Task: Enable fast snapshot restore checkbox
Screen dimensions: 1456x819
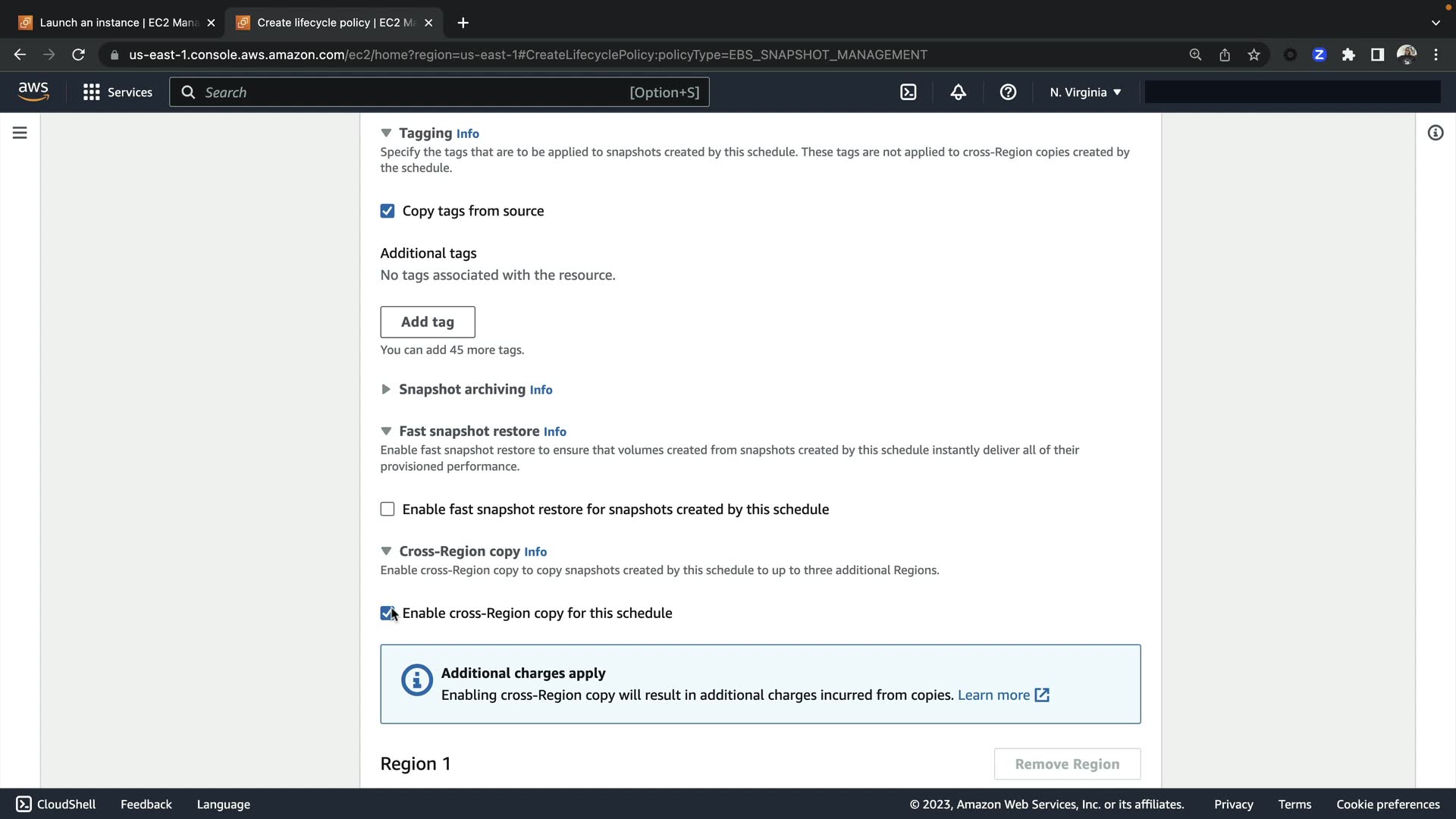Action: (388, 509)
